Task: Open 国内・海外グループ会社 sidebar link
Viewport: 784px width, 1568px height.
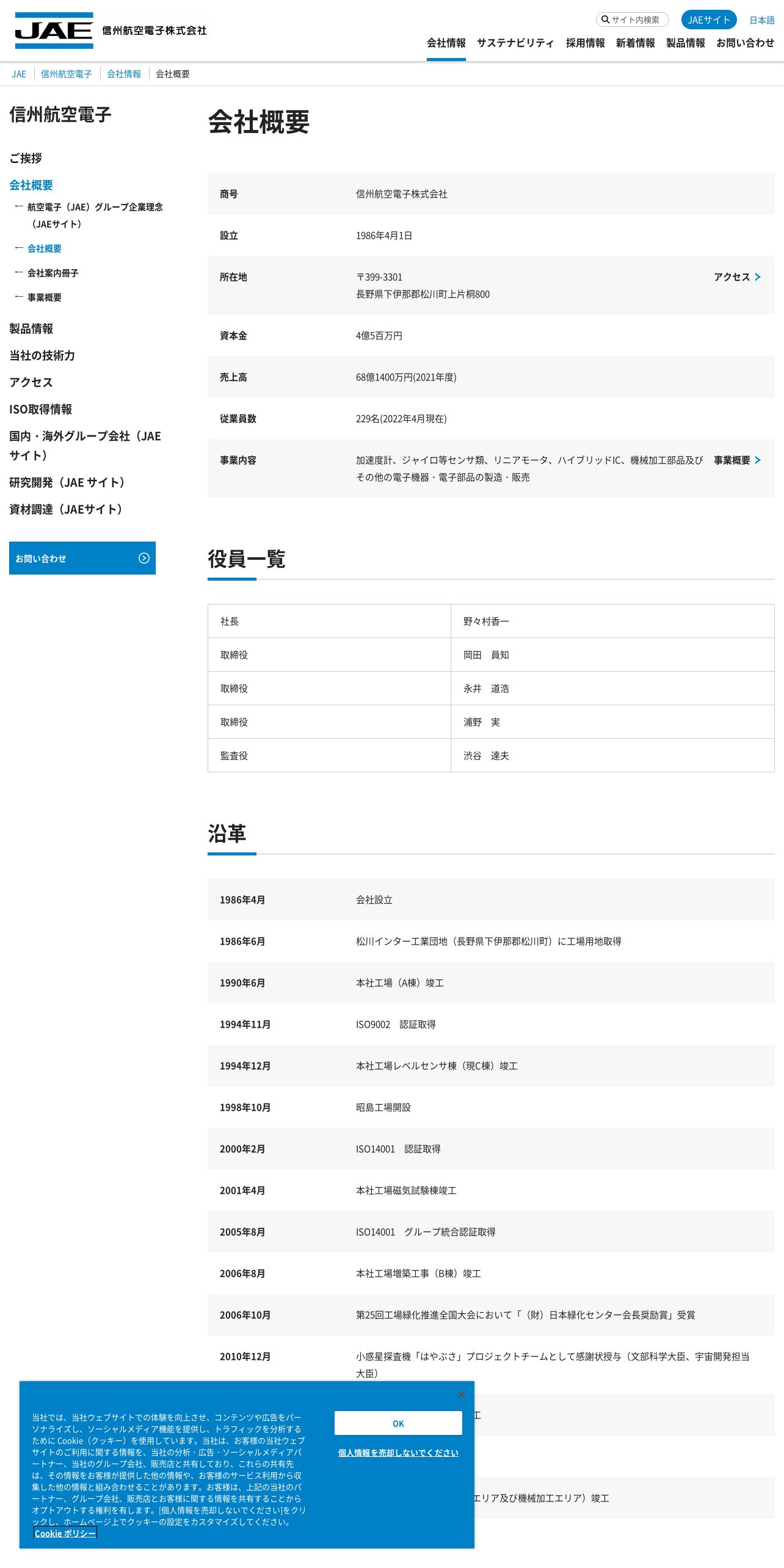Action: pos(85,446)
